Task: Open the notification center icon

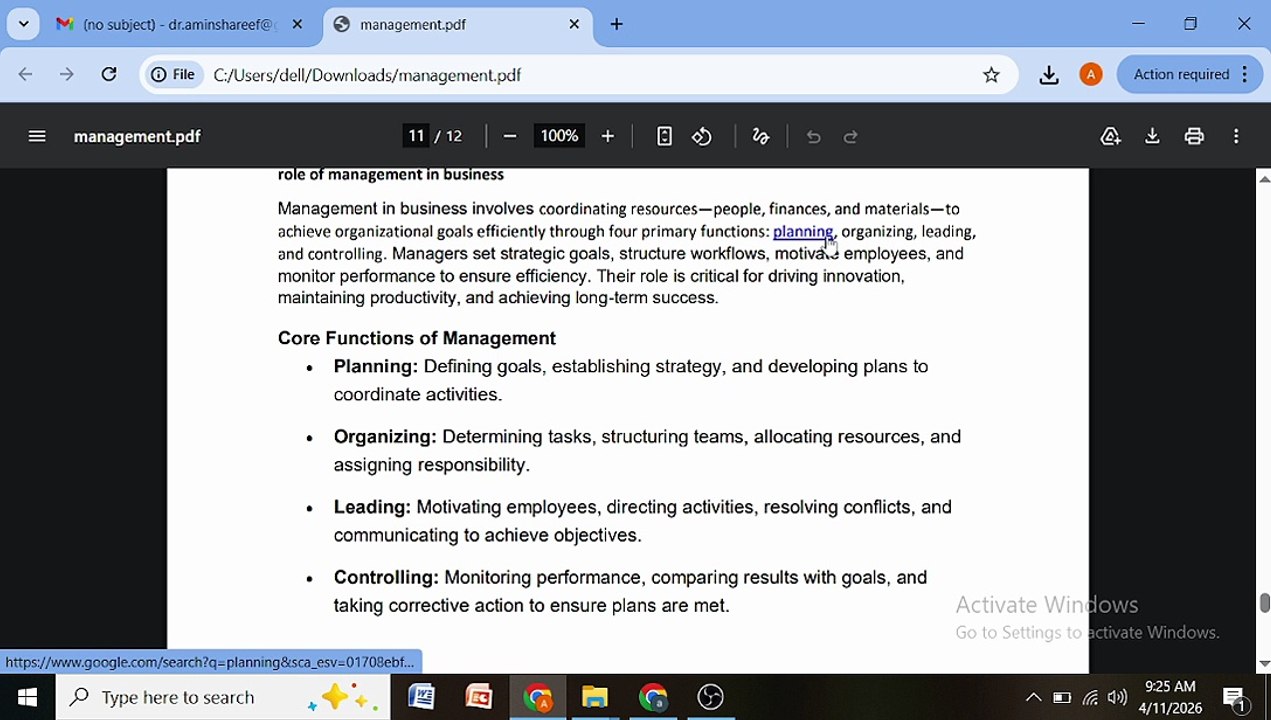Action: point(1234,697)
